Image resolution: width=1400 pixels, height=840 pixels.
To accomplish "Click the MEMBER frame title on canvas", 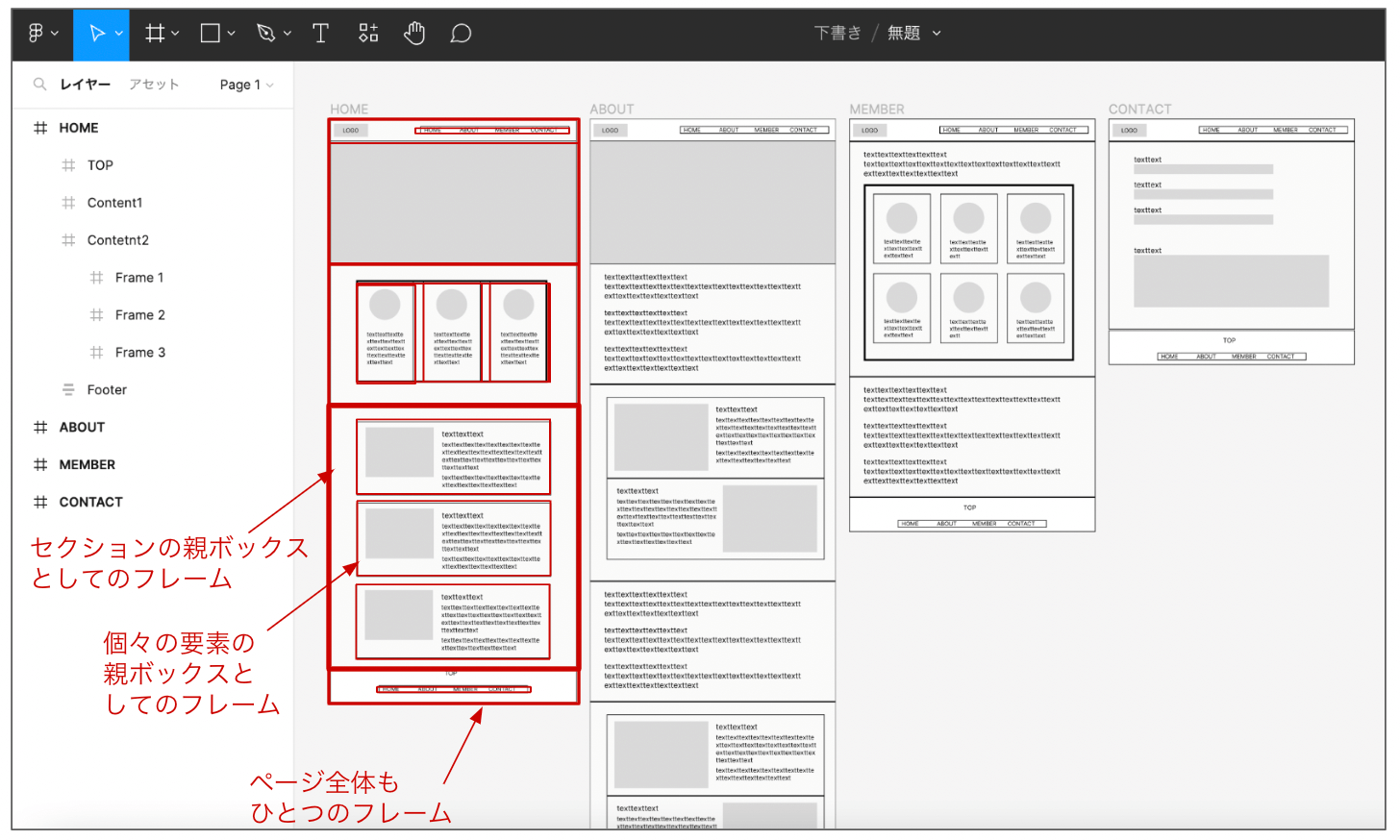I will click(x=877, y=110).
